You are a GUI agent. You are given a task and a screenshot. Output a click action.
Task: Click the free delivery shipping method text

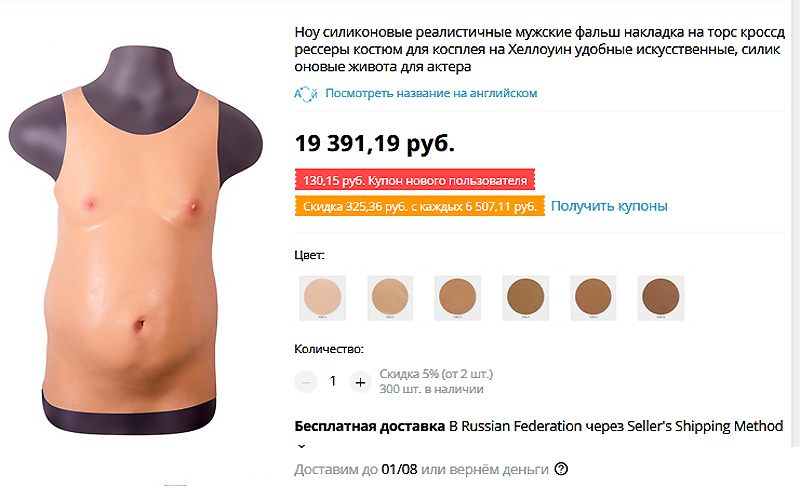(x=539, y=426)
